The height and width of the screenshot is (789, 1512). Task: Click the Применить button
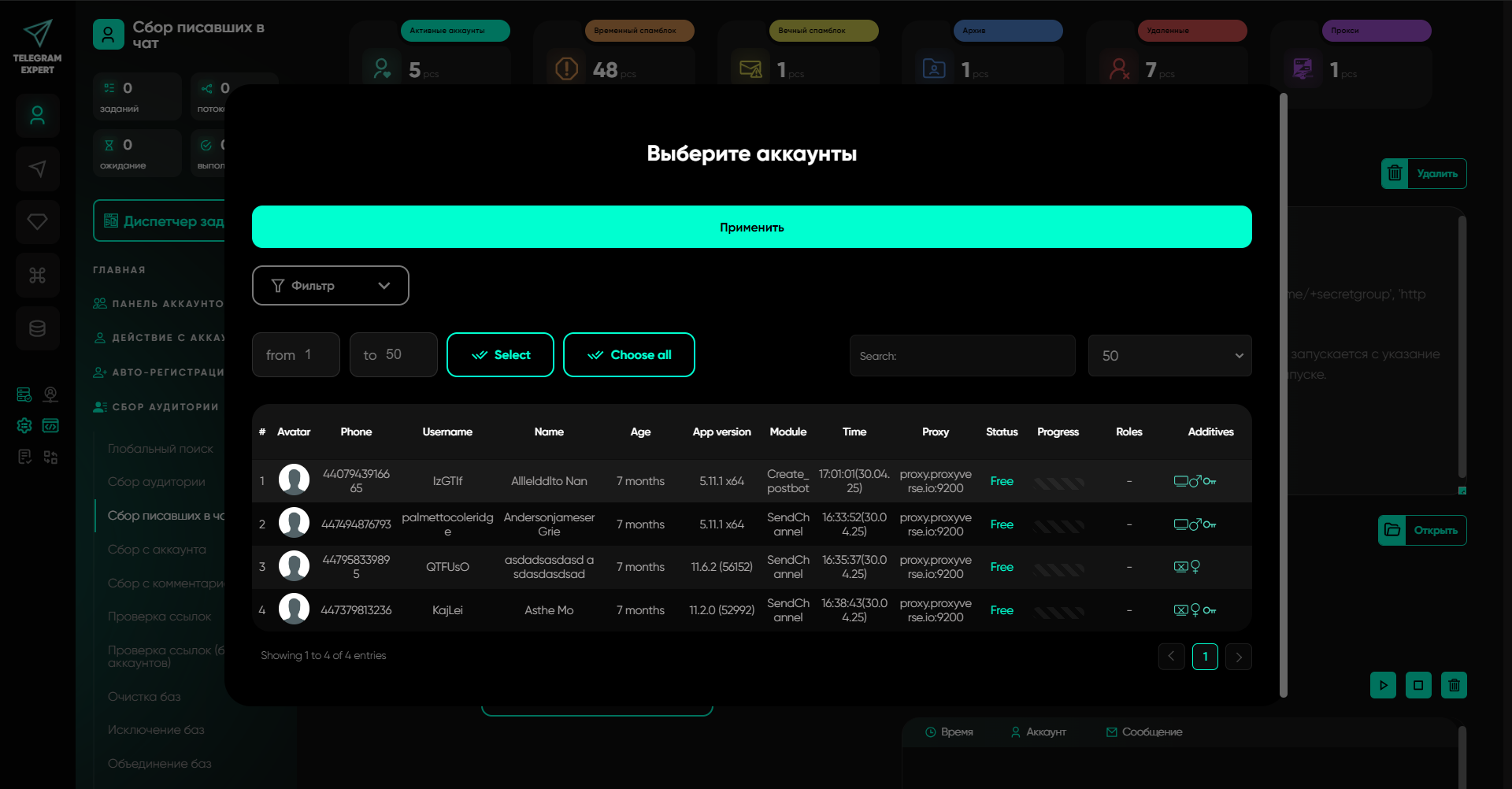751,227
